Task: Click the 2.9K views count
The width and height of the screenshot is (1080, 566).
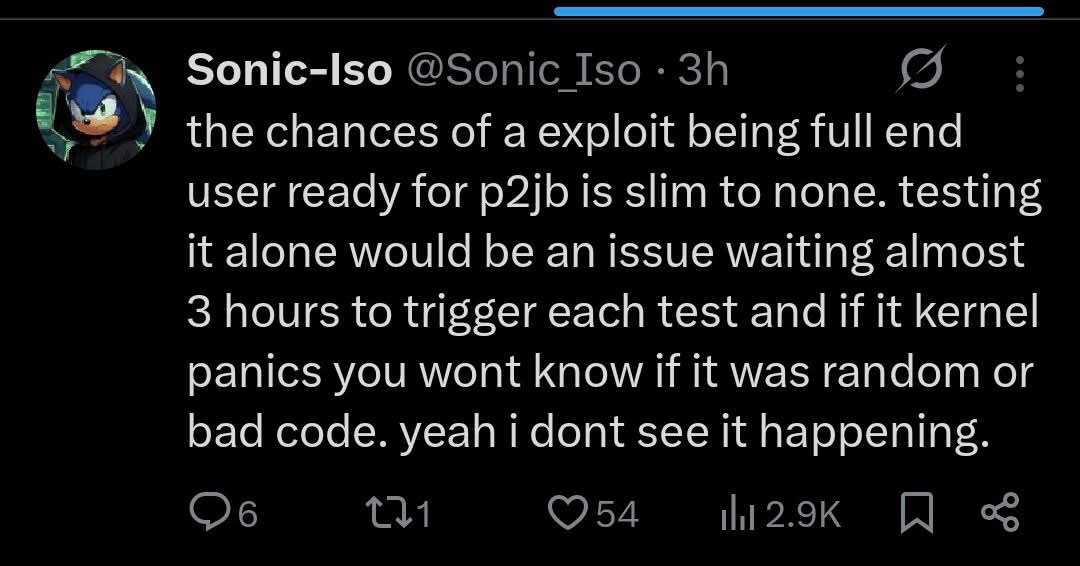Action: click(803, 515)
